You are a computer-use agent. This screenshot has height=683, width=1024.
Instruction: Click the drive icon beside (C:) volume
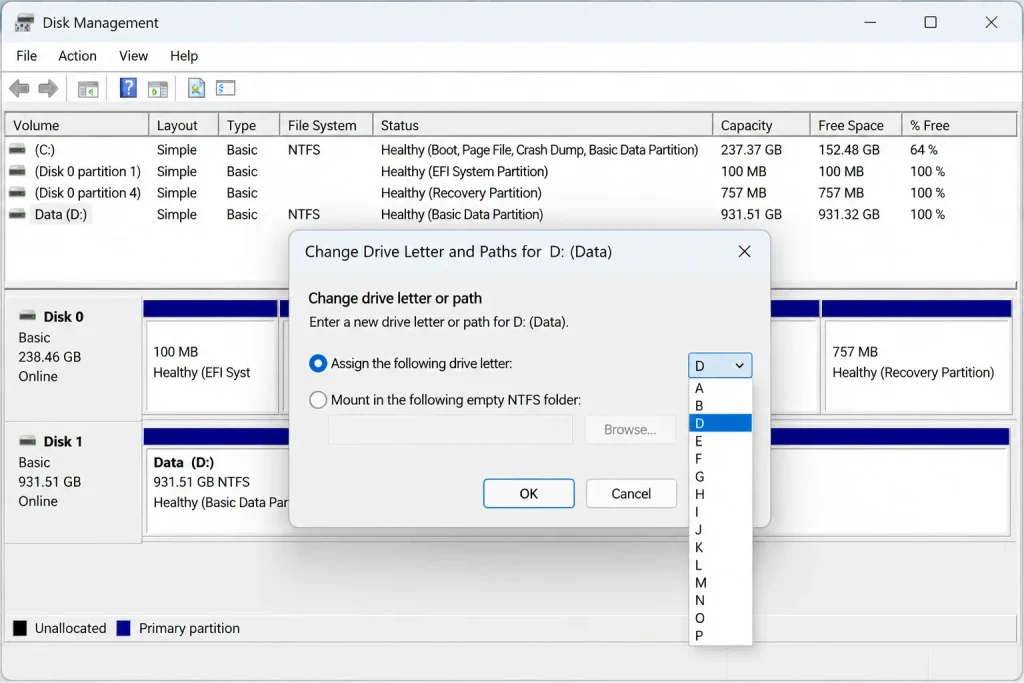(x=18, y=150)
